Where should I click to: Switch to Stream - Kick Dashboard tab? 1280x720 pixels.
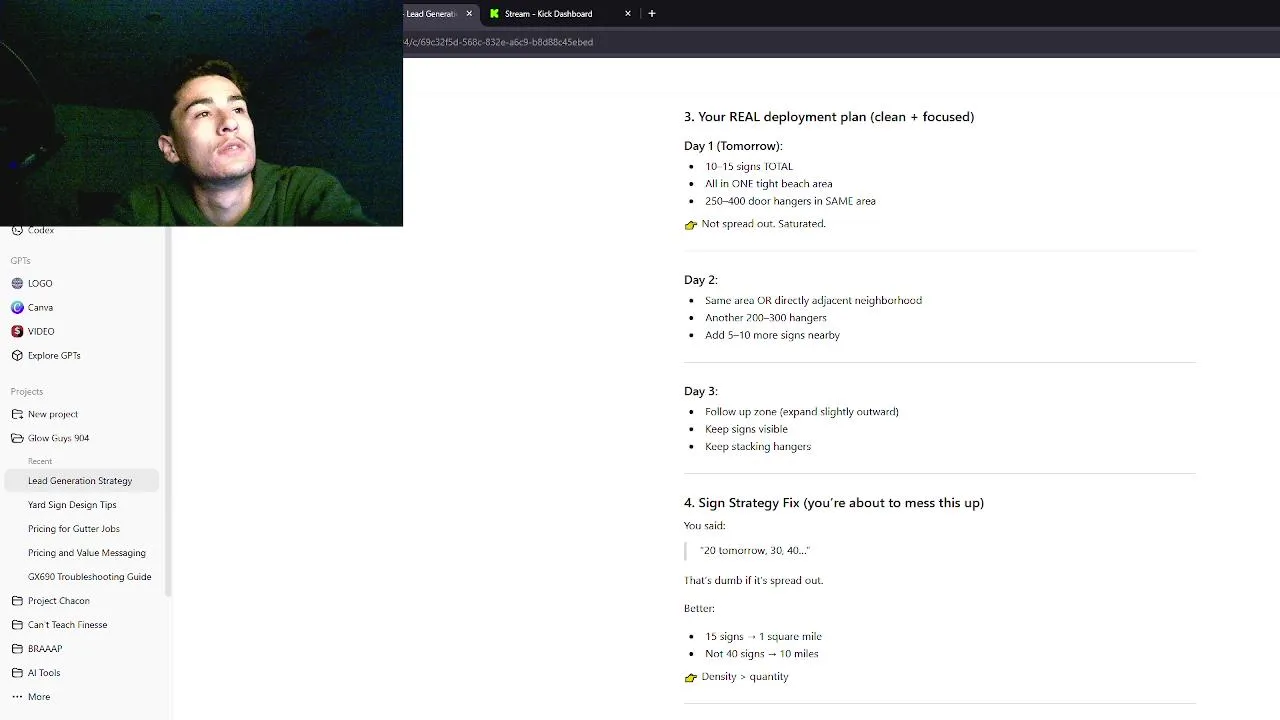click(x=560, y=14)
